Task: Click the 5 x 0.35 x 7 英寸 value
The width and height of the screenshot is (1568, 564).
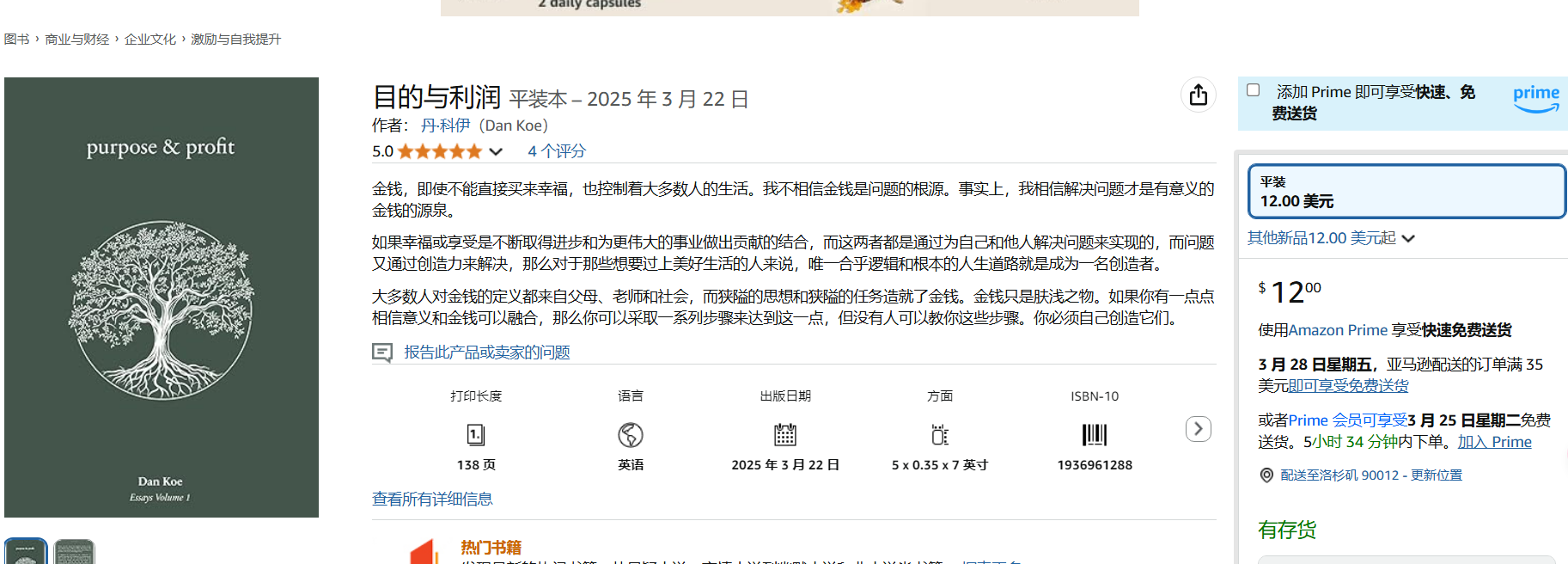Action: coord(940,465)
